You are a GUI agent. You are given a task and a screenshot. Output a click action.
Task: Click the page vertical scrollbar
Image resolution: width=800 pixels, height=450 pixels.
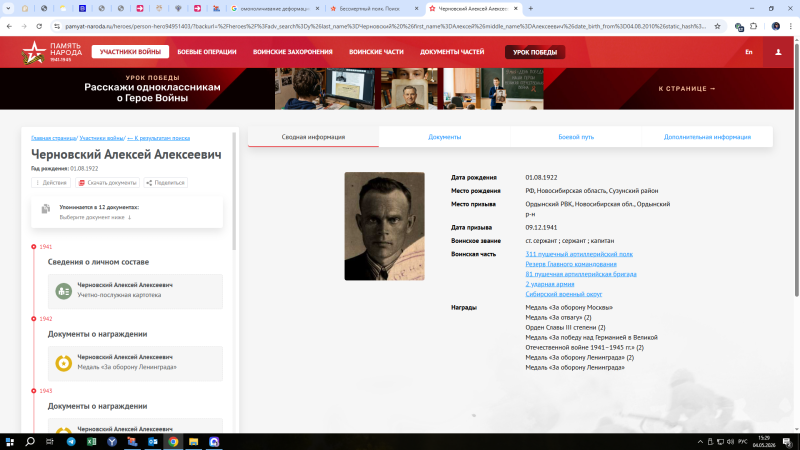796,168
